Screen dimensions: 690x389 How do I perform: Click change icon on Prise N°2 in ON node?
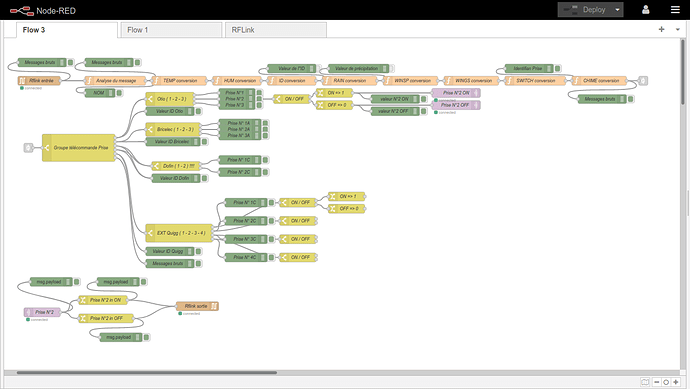83,300
